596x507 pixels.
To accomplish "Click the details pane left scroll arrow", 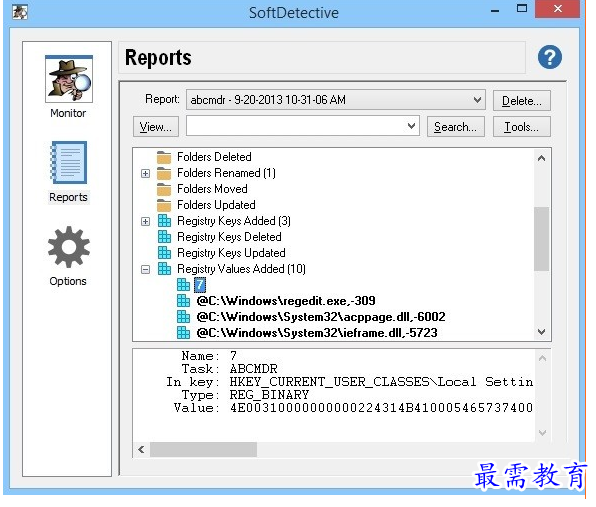I will pos(141,450).
